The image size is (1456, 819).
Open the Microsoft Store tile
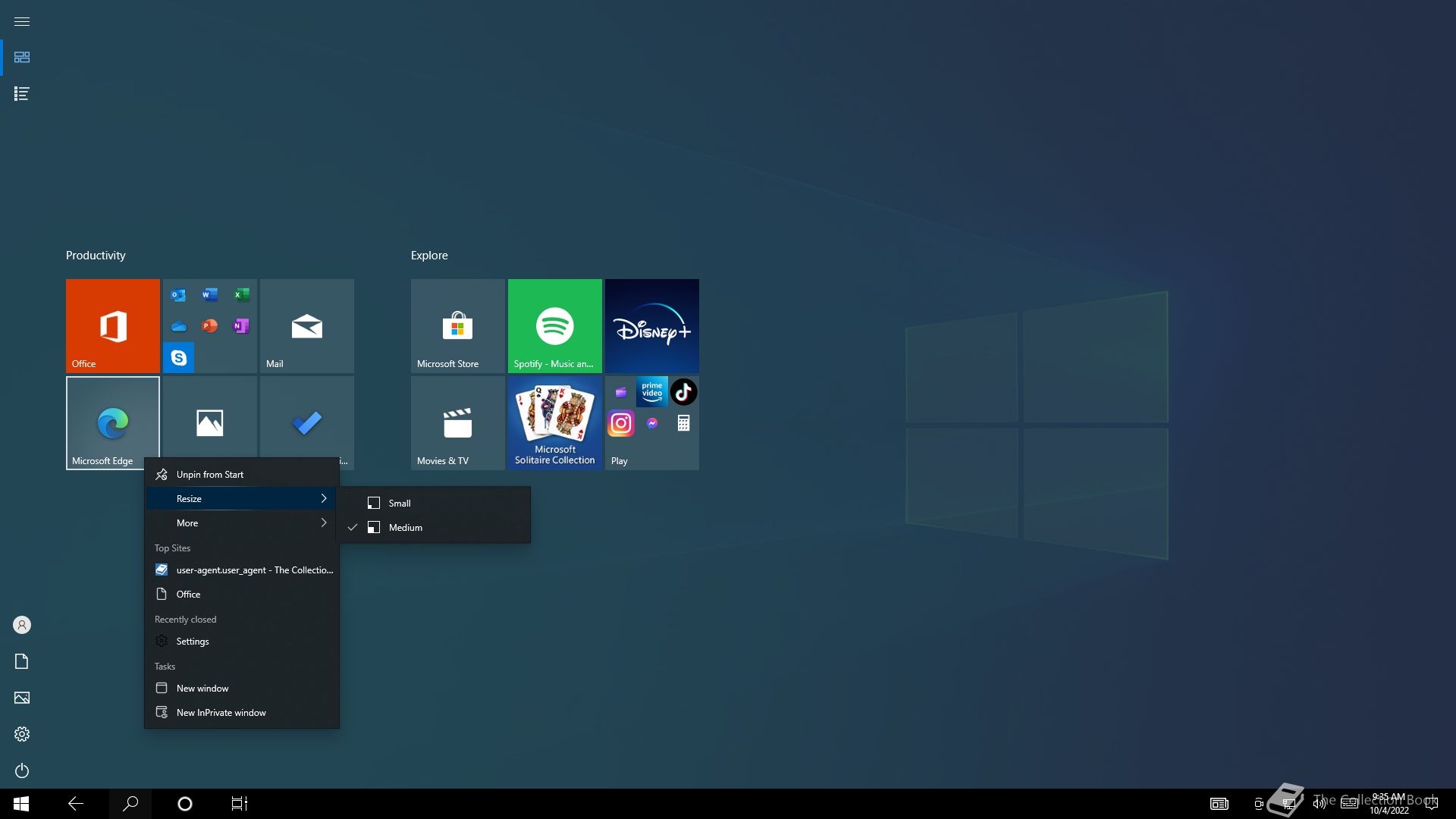coord(458,326)
